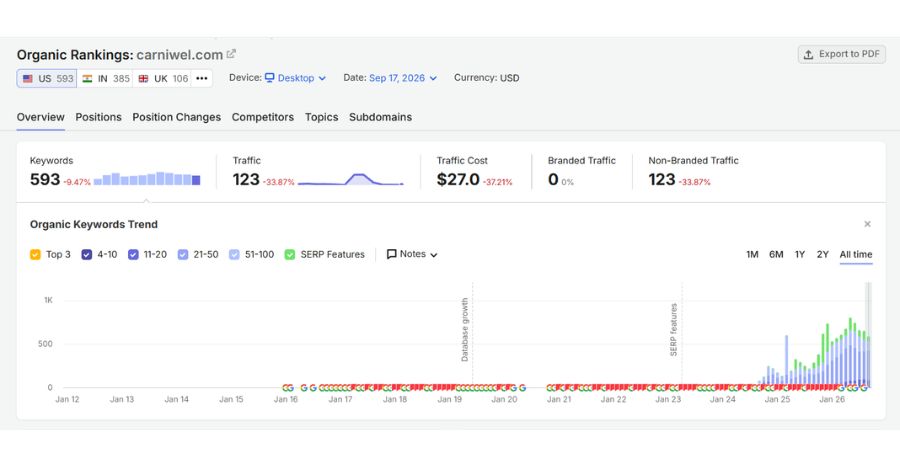900x450 pixels.
Task: Open the Notes dropdown
Action: point(412,254)
